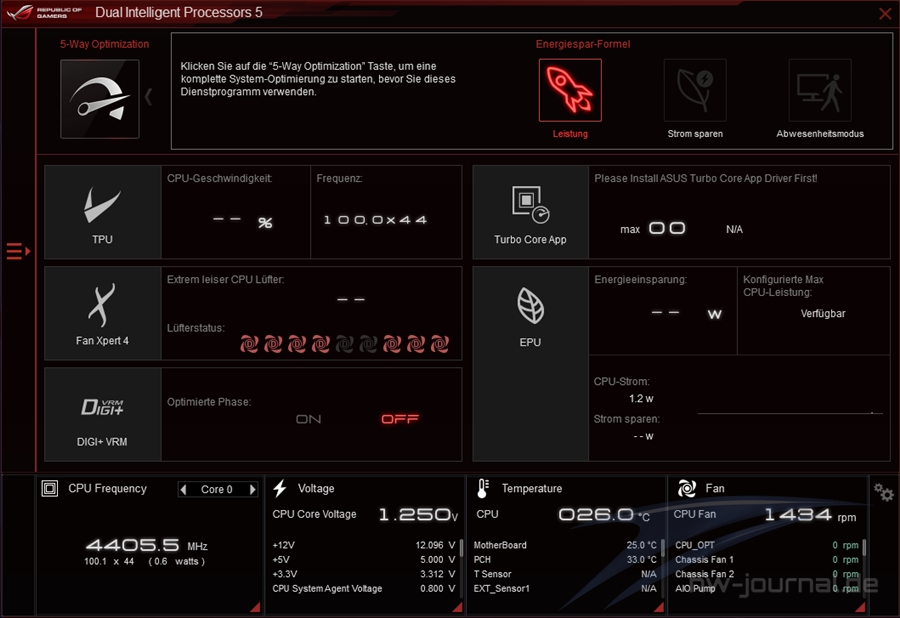Click the 4405.5 MHz frequency reading
This screenshot has width=900, height=618.
[x=147, y=545]
